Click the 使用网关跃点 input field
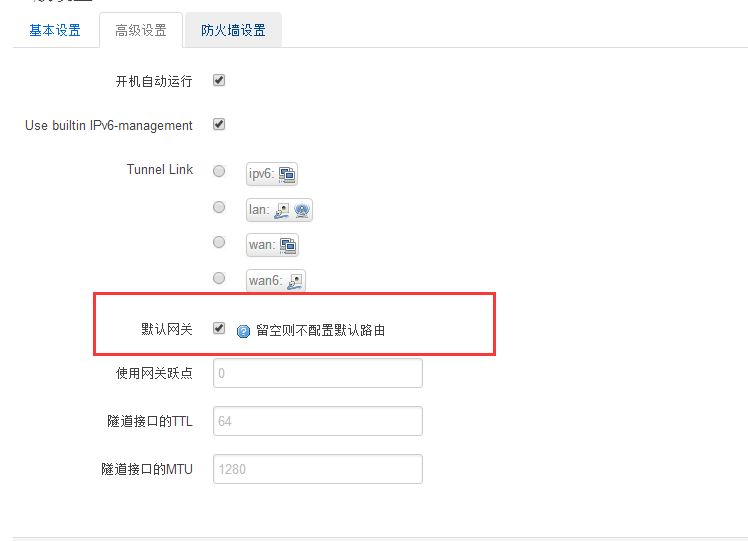Image resolution: width=748 pixels, height=541 pixels. (318, 373)
